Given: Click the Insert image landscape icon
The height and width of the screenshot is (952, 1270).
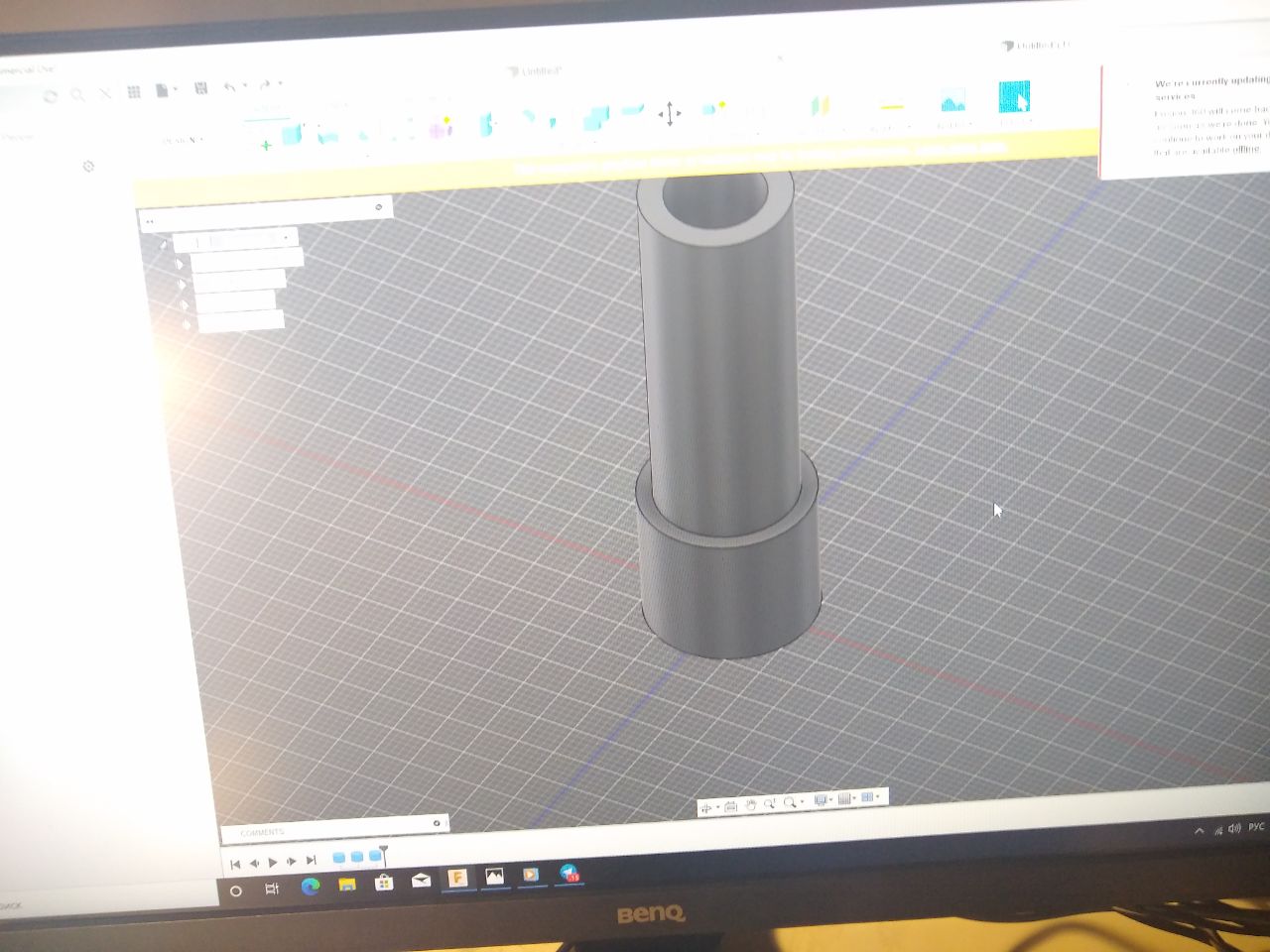Looking at the screenshot, I should click(952, 100).
